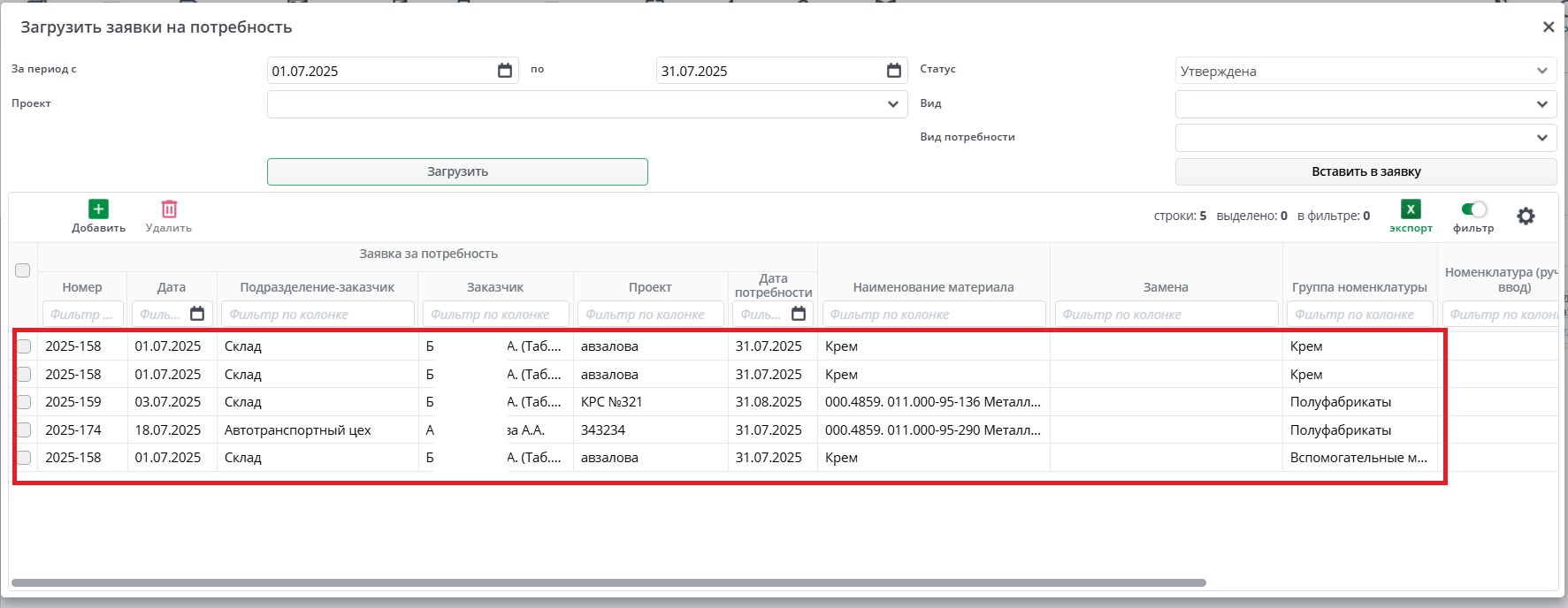
Task: Click the Удалить trash icon
Action: pyautogui.click(x=169, y=209)
